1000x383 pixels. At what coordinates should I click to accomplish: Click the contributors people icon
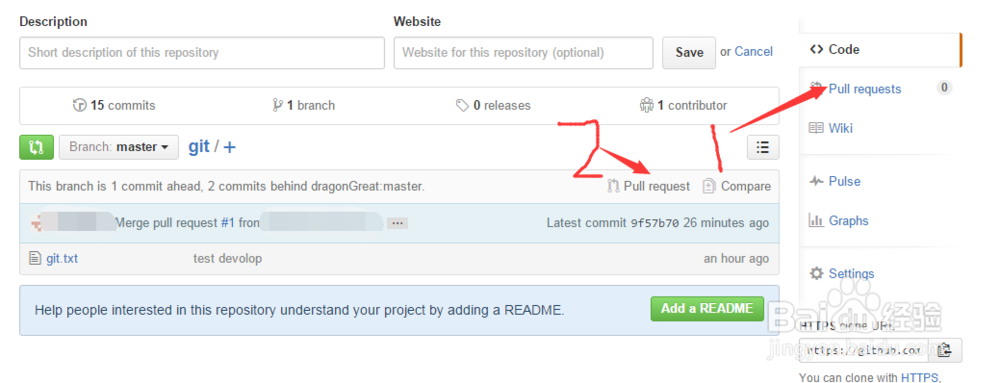pos(647,106)
